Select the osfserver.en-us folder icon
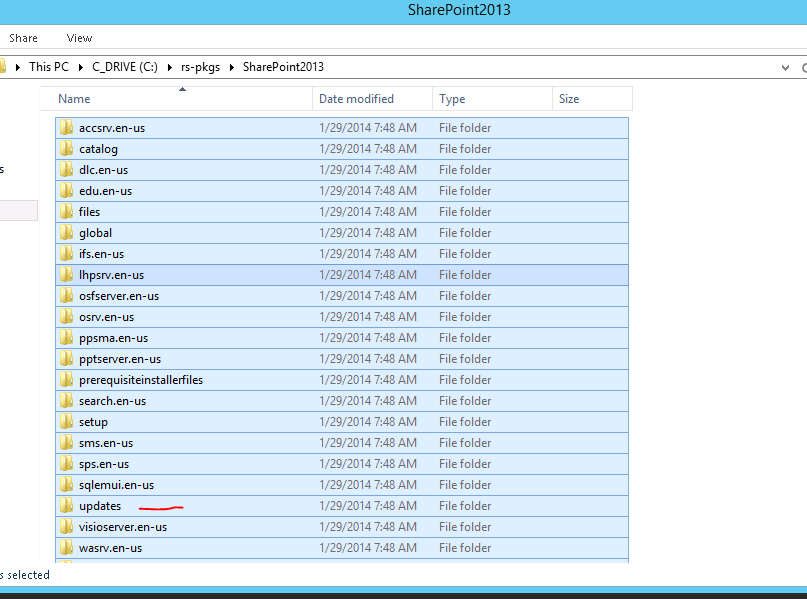Screen dimensions: 807x599 click(x=66, y=296)
